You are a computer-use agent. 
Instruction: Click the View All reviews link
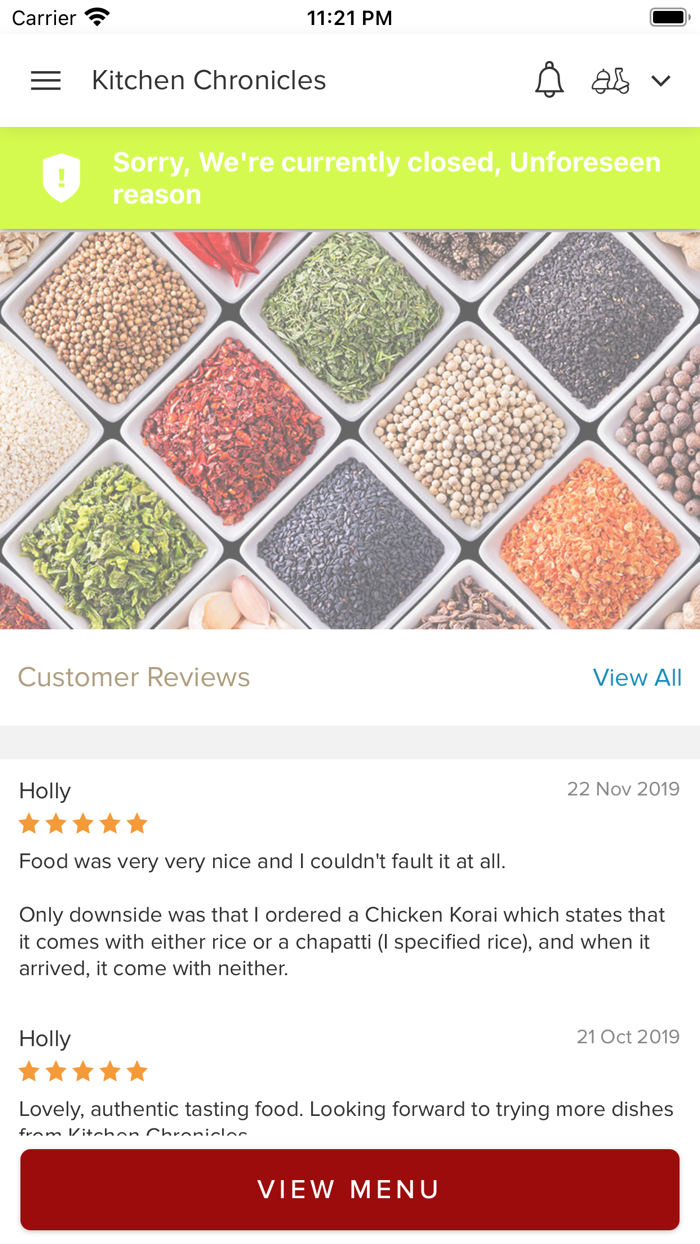pyautogui.click(x=637, y=677)
